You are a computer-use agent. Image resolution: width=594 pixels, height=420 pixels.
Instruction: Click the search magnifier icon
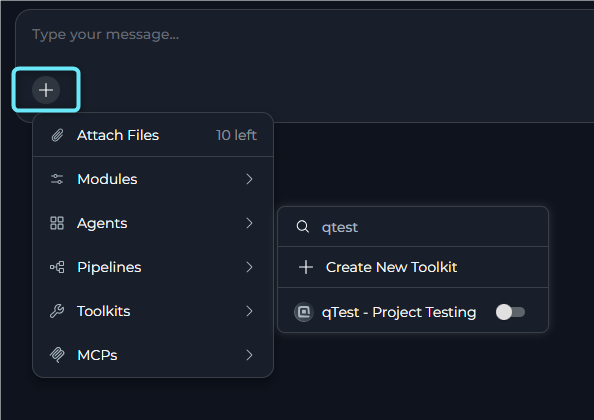point(303,227)
